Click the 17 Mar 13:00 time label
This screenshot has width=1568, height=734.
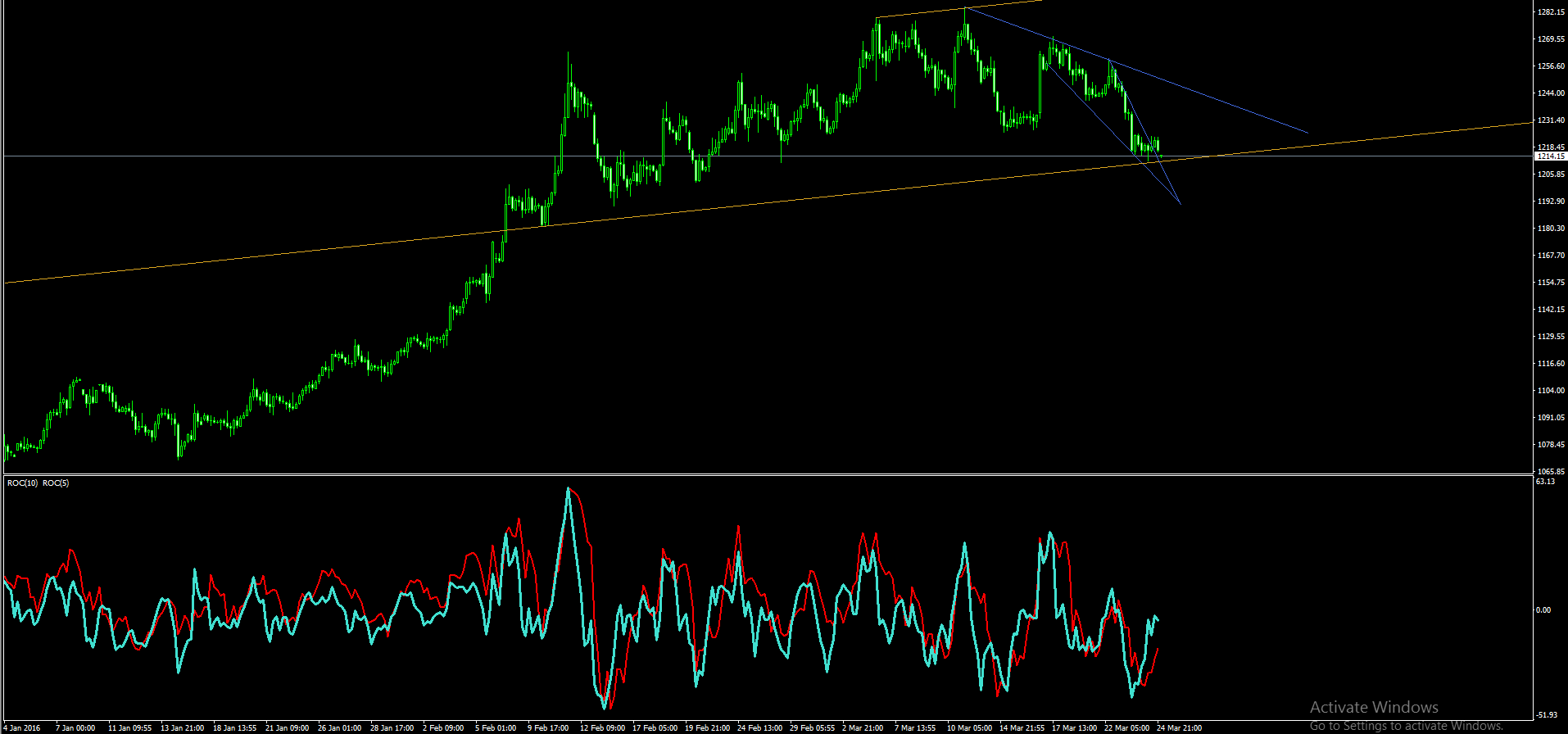point(1074,728)
